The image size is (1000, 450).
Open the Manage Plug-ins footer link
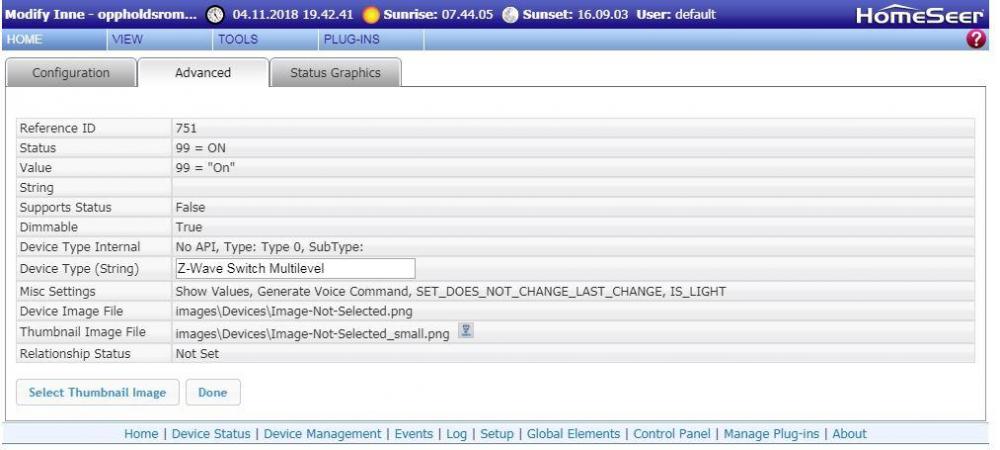(771, 434)
